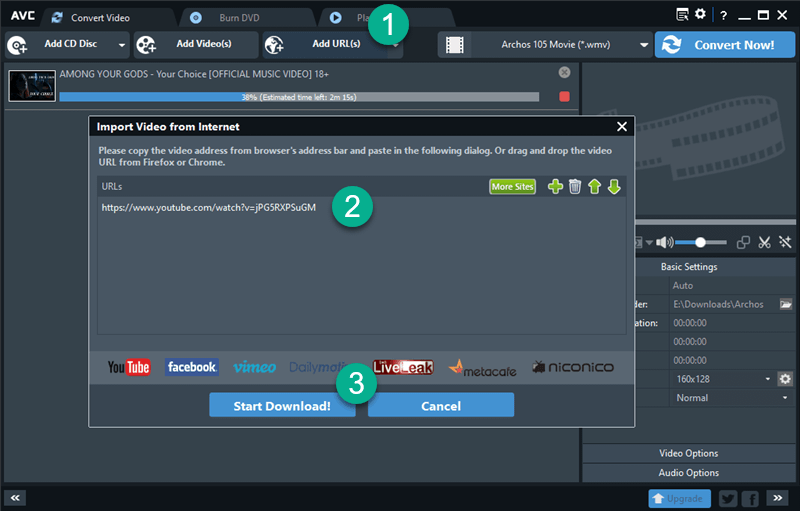Expand the Add CD Disc dropdown arrow
Image resolution: width=800 pixels, height=511 pixels.
coord(122,45)
